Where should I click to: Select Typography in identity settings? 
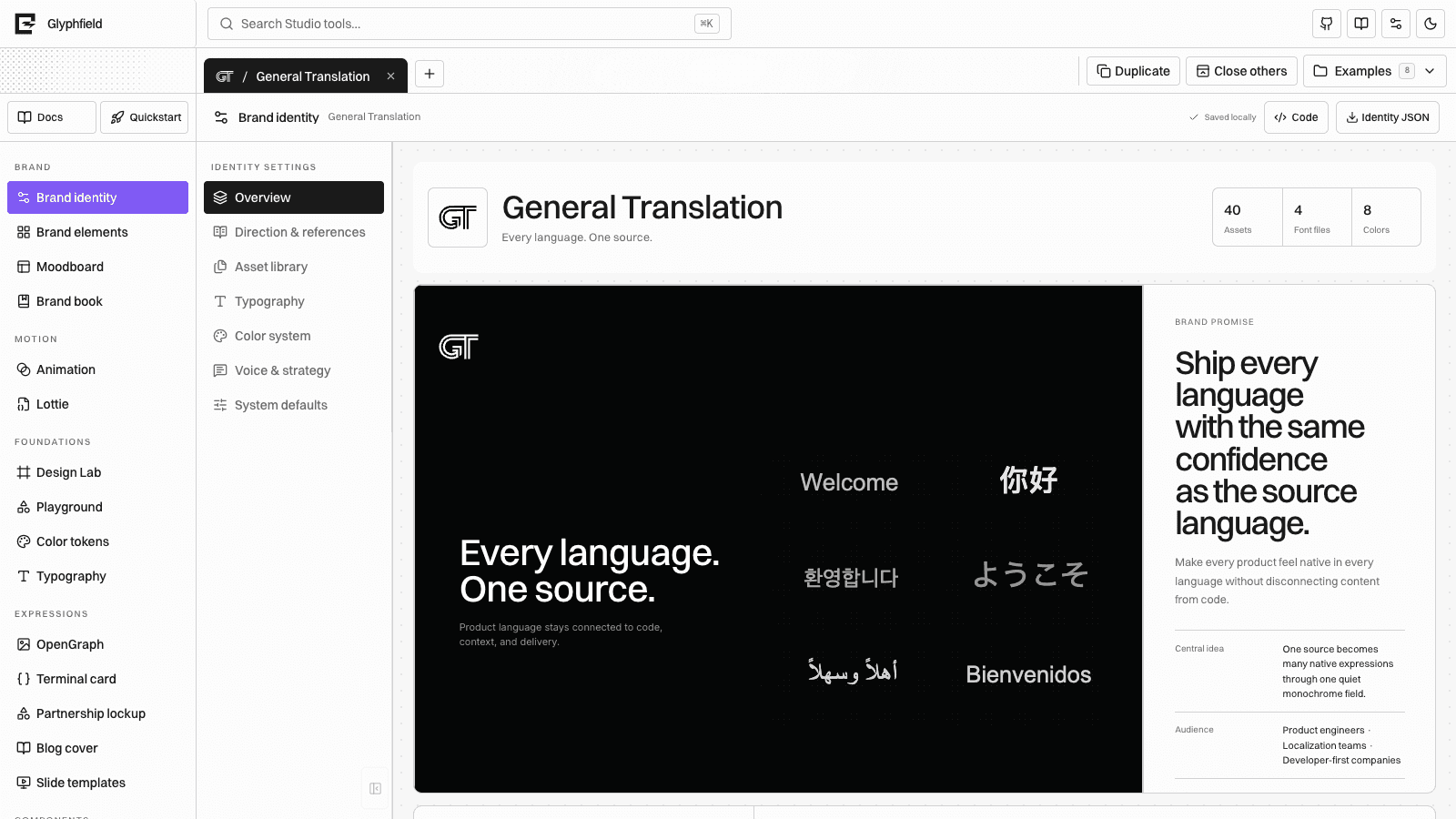tap(294, 301)
